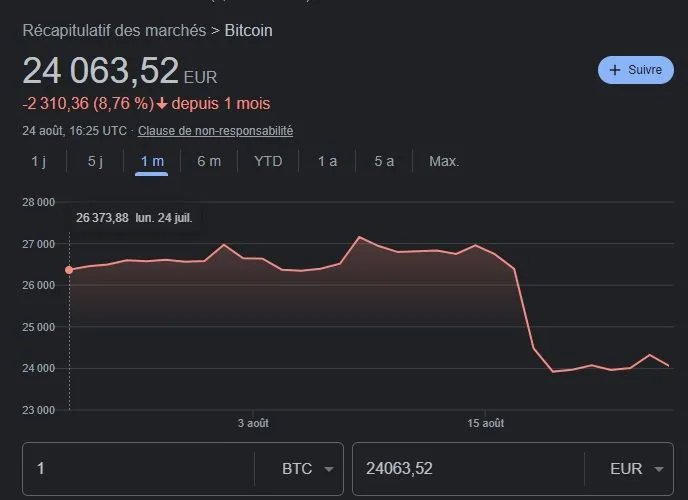The image size is (688, 500).
Task: Open Récapitulatif des marchés breadcrumb link
Action: coord(114,31)
